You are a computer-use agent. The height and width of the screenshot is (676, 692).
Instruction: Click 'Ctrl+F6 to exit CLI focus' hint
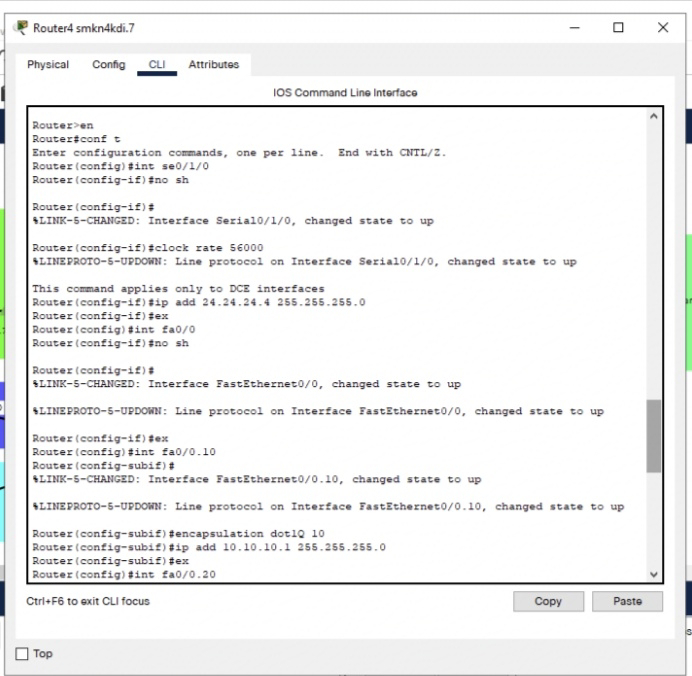(88, 601)
